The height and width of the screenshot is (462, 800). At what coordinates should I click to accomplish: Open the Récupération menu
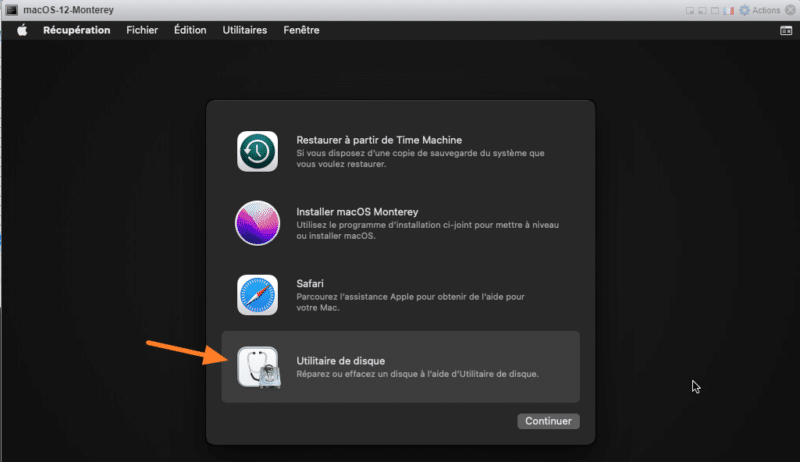[x=77, y=30]
